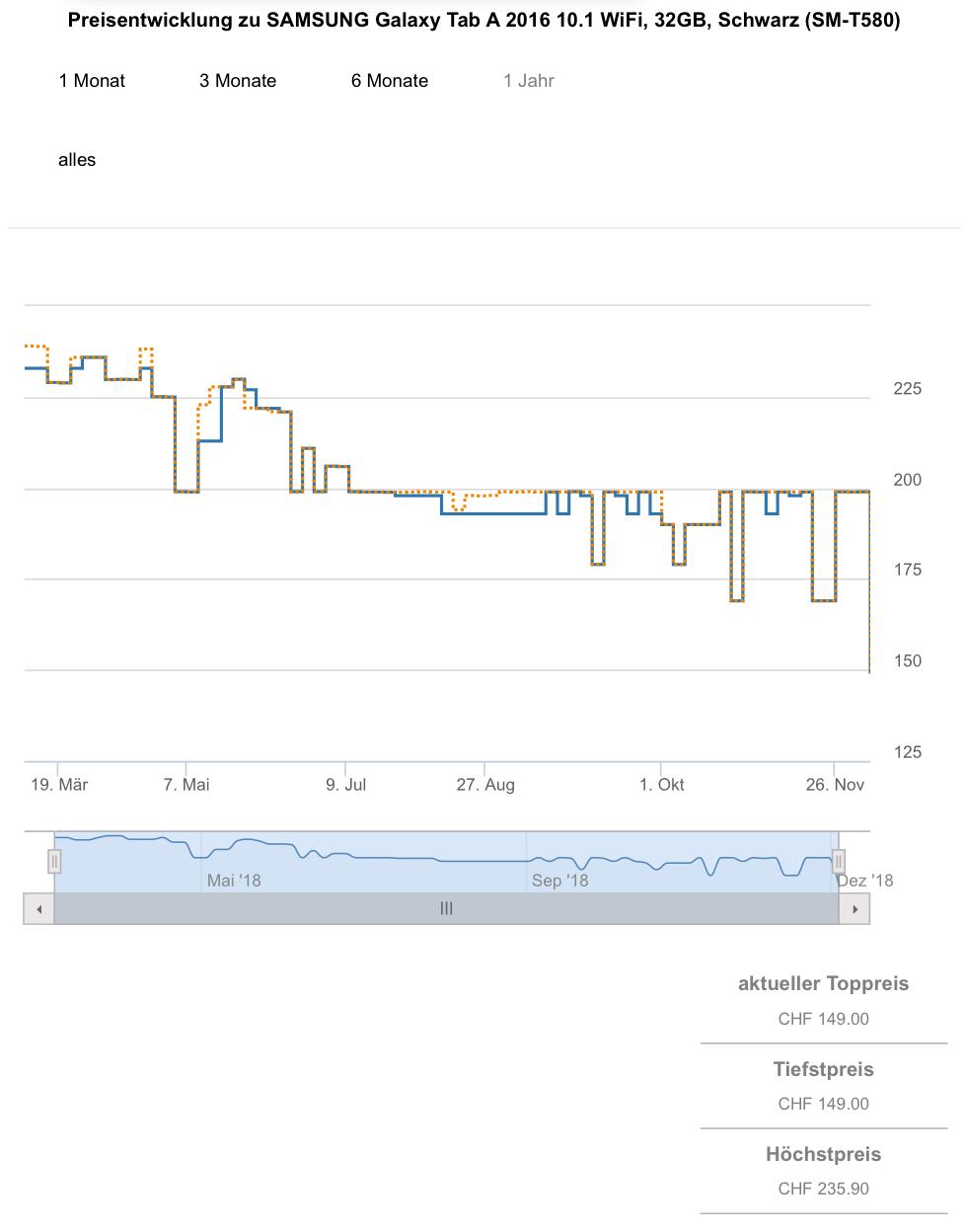
Task: Click the grip lines on the scrollbar thumb
Action: (x=446, y=909)
